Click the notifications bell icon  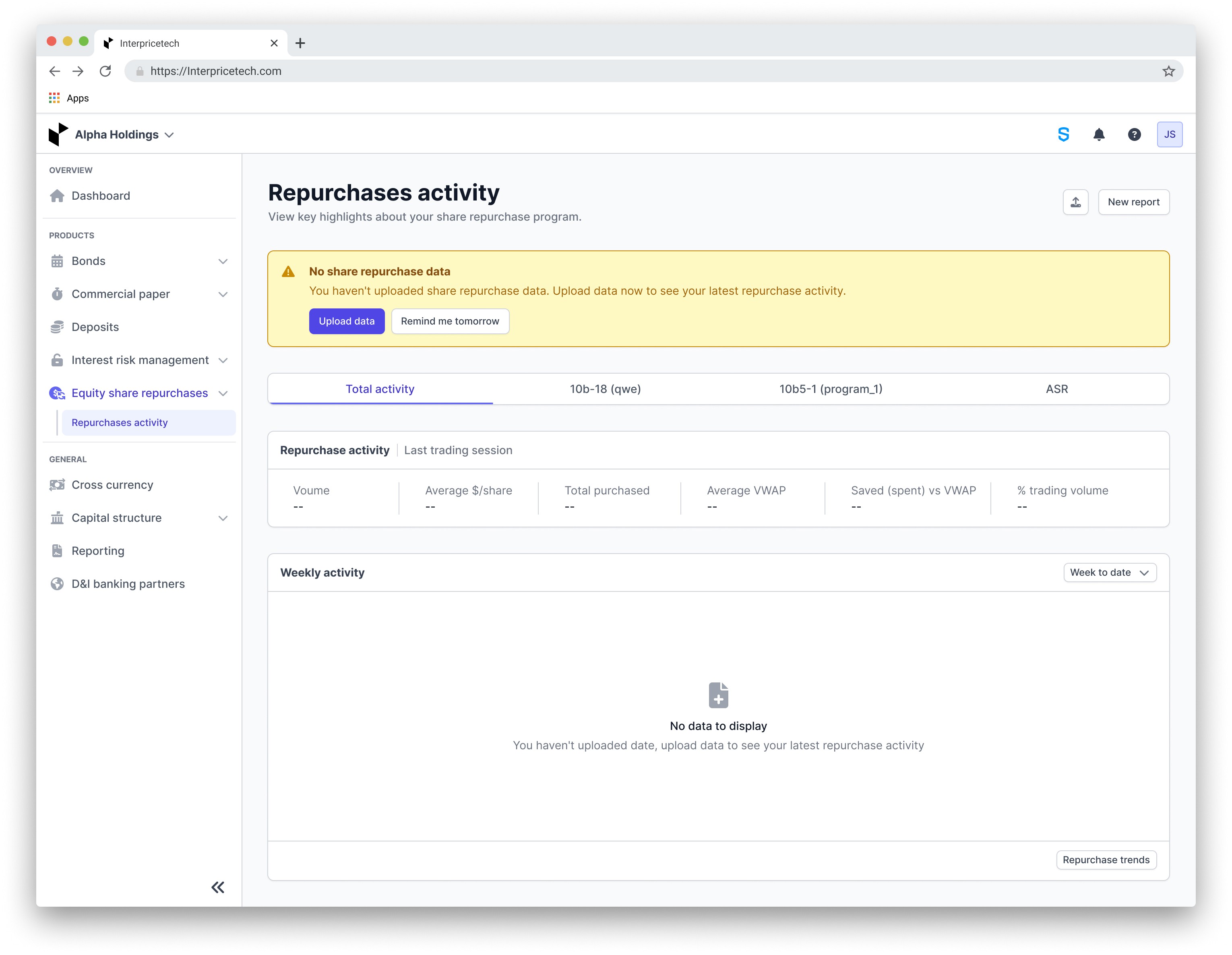pos(1098,134)
